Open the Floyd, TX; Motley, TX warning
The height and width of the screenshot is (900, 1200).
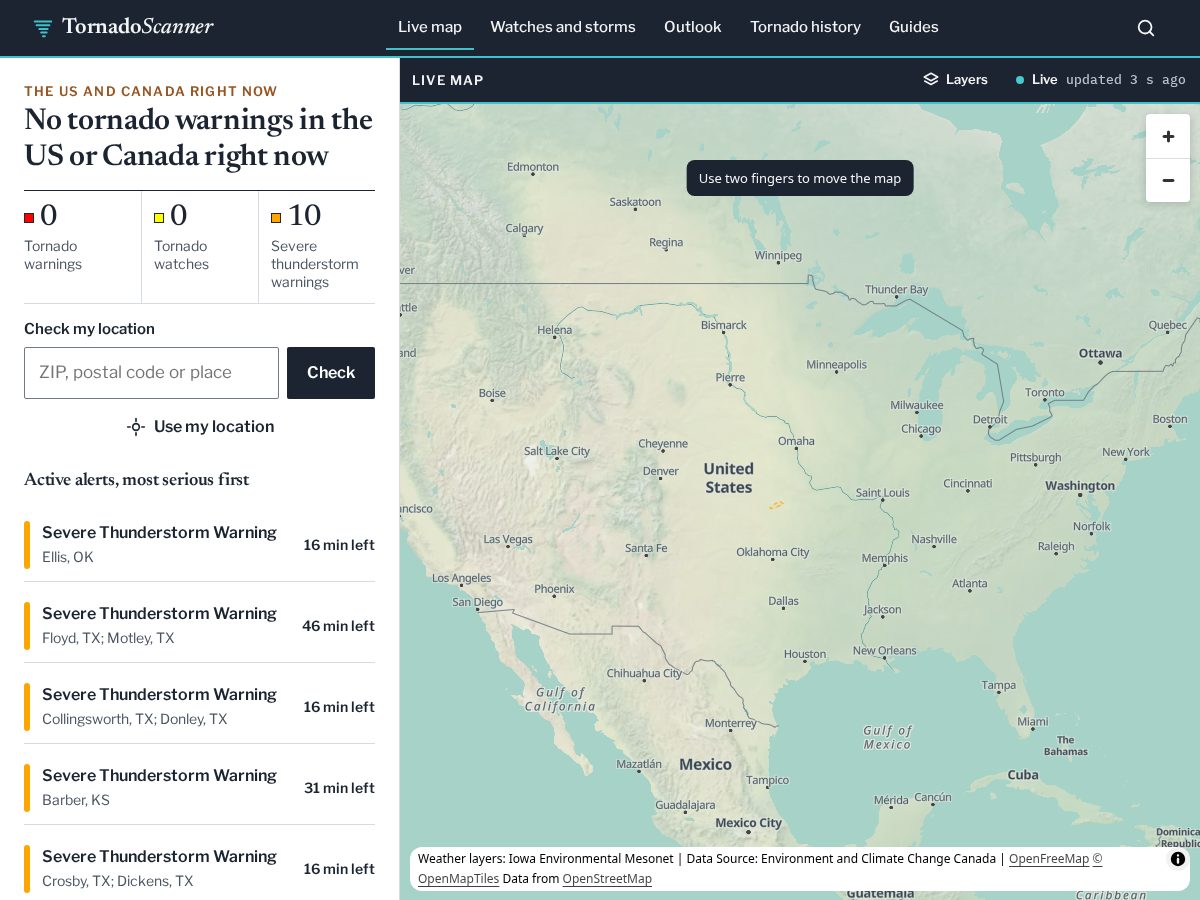199,625
